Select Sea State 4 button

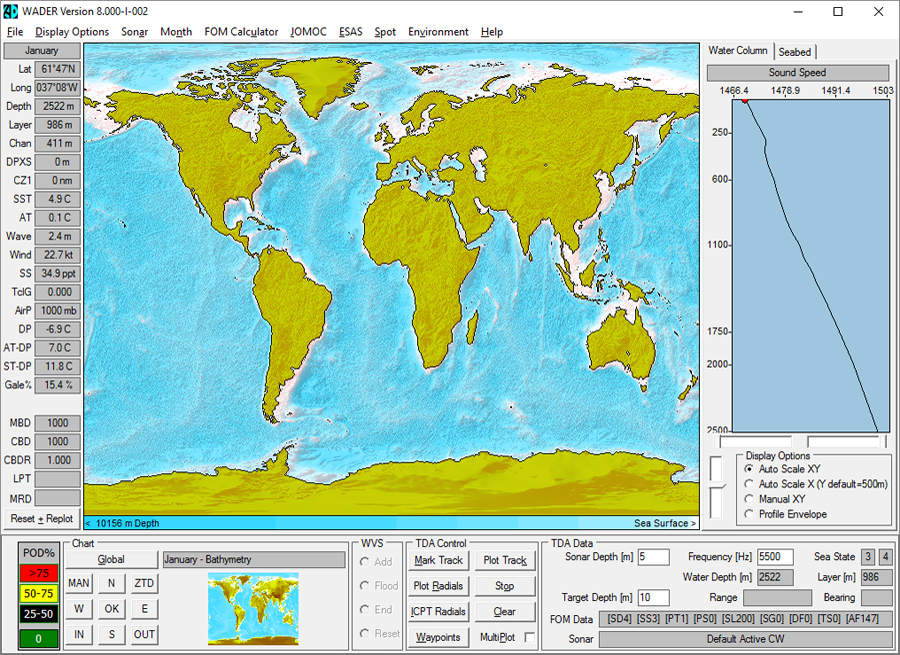886,557
